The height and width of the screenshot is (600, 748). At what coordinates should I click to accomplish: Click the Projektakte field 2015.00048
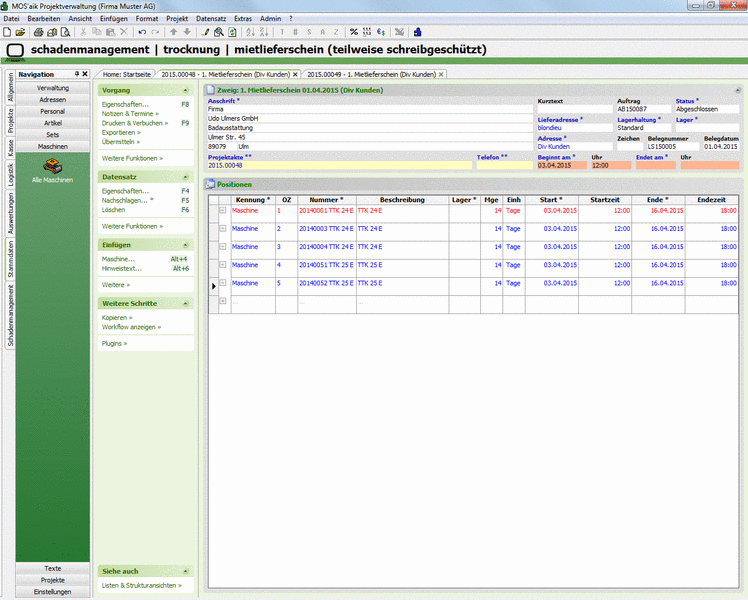[339, 166]
